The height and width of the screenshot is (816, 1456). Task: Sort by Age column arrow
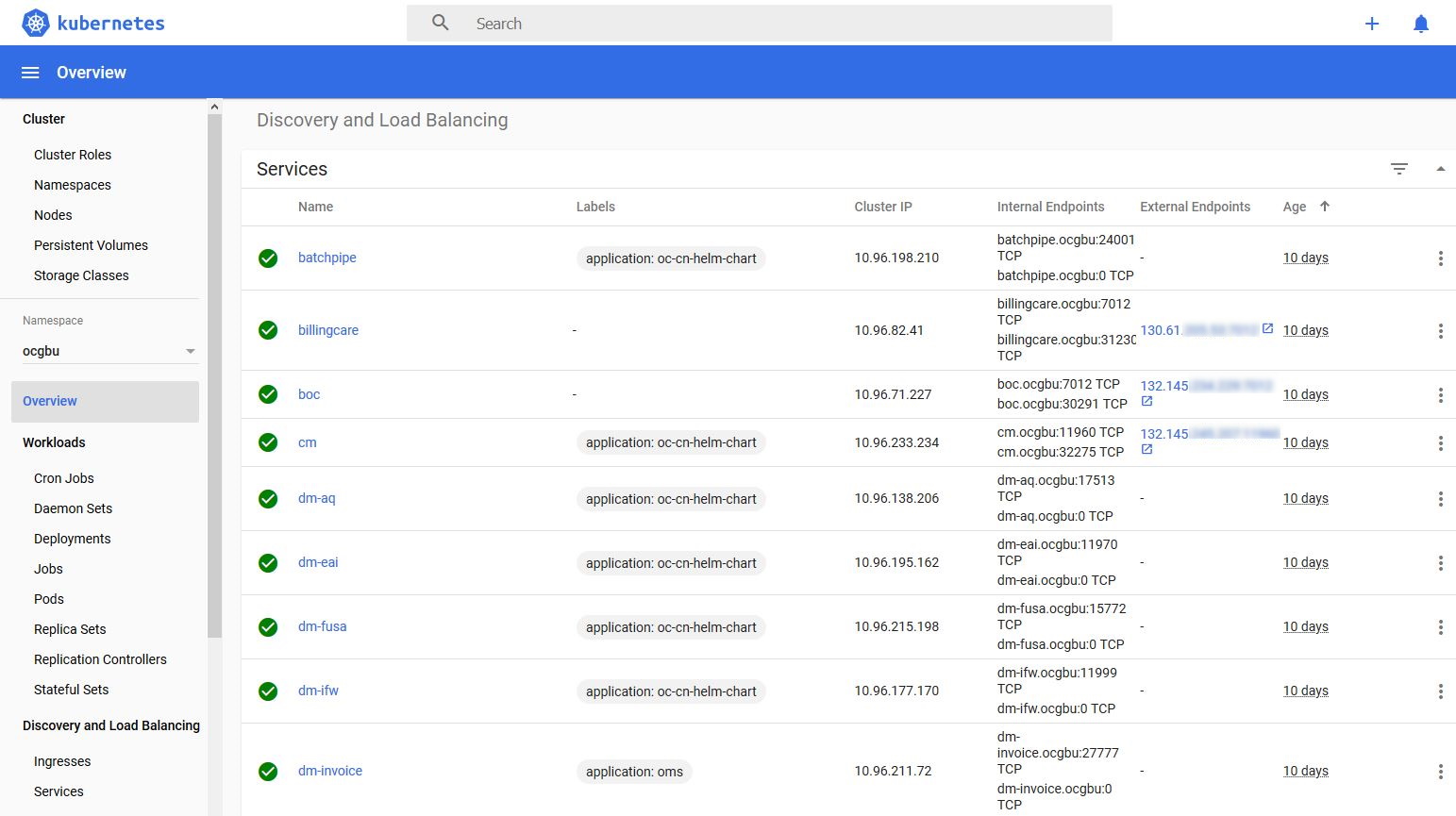(x=1325, y=207)
